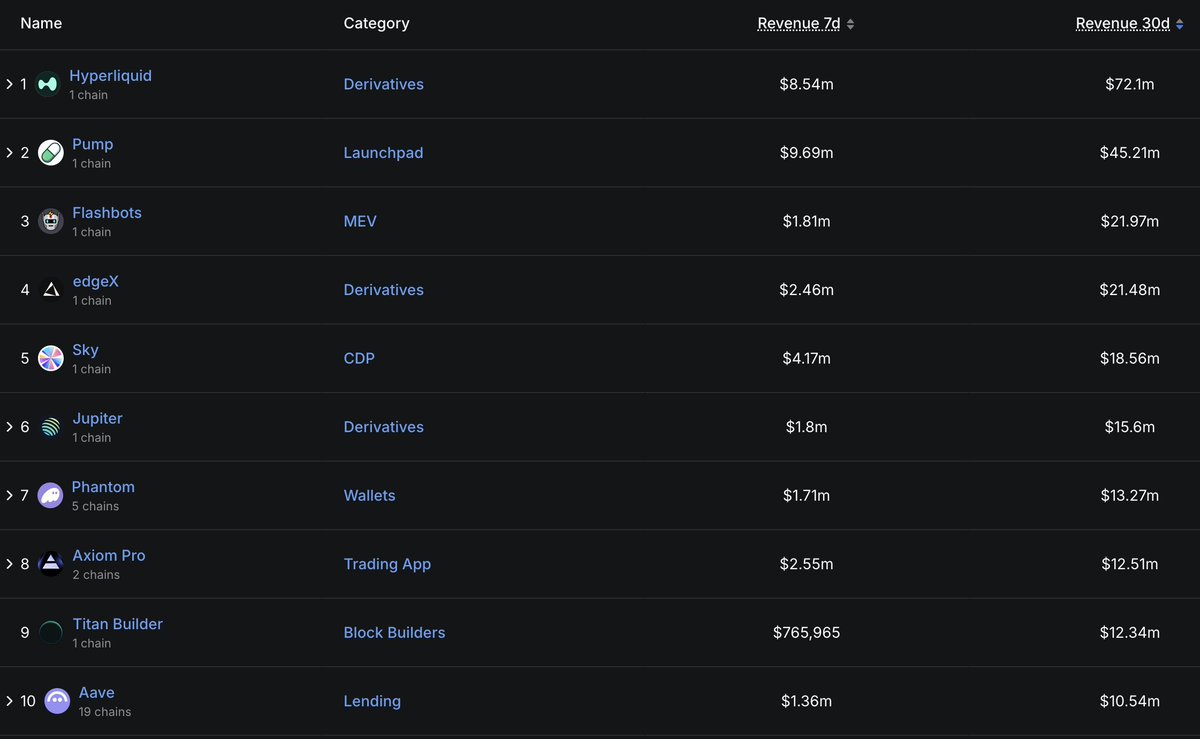This screenshot has width=1200, height=739.
Task: Select the $2.55m 7d revenue cell
Action: [806, 564]
